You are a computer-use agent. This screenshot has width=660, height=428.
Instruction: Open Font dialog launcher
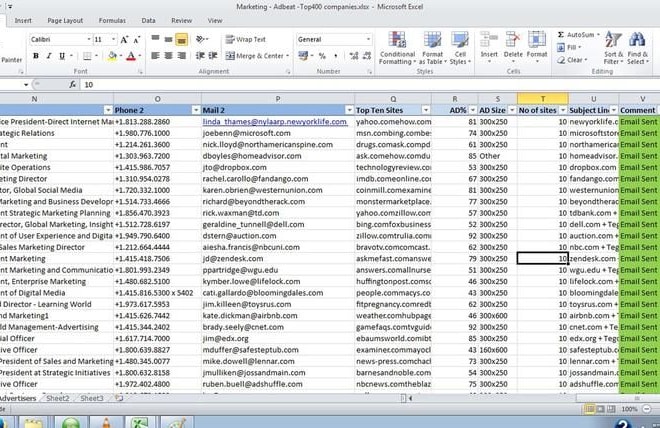(140, 72)
